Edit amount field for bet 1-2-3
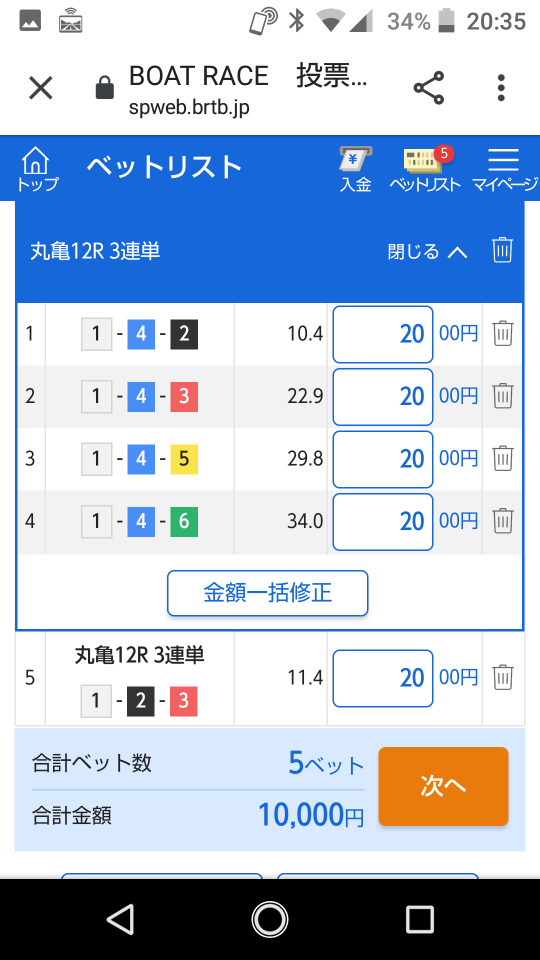The height and width of the screenshot is (960, 540). click(383, 678)
